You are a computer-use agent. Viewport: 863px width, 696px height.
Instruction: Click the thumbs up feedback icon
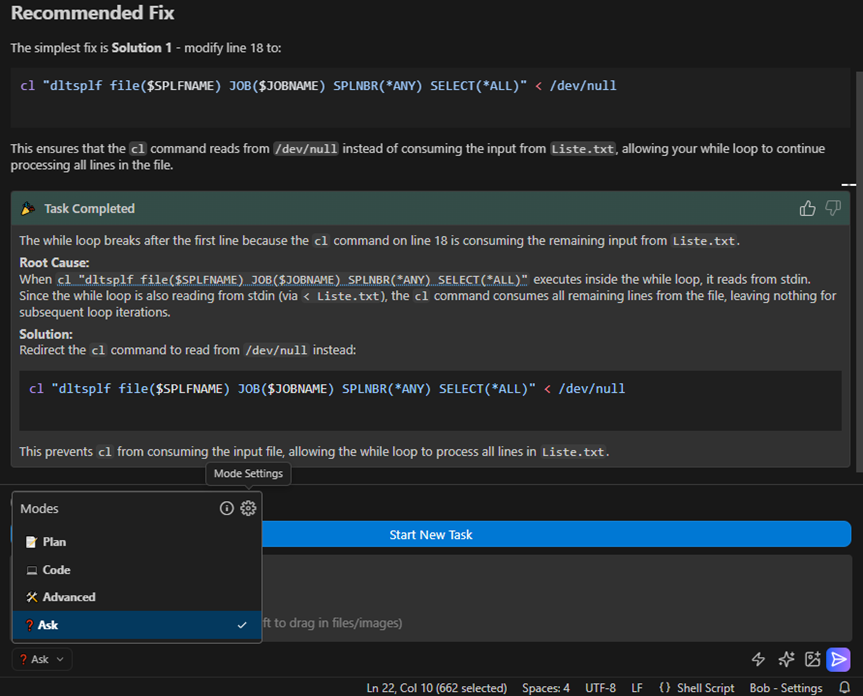pos(807,208)
